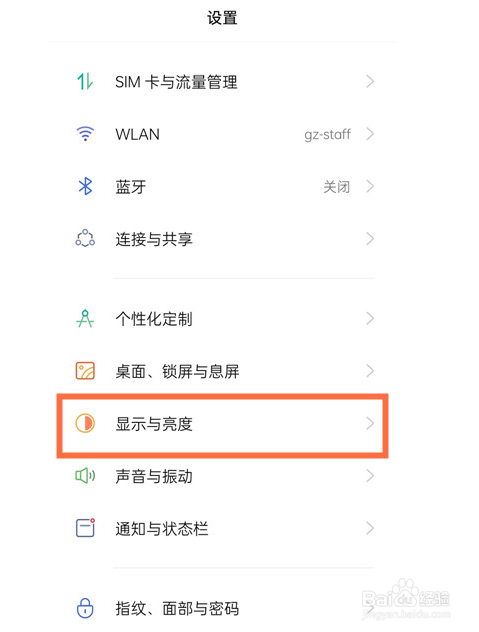Tap the 设置 page title
This screenshot has width=479, height=632.
[222, 18]
